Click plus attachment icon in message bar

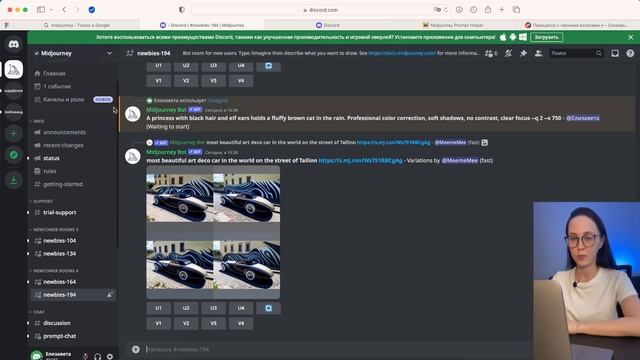[x=136, y=349]
